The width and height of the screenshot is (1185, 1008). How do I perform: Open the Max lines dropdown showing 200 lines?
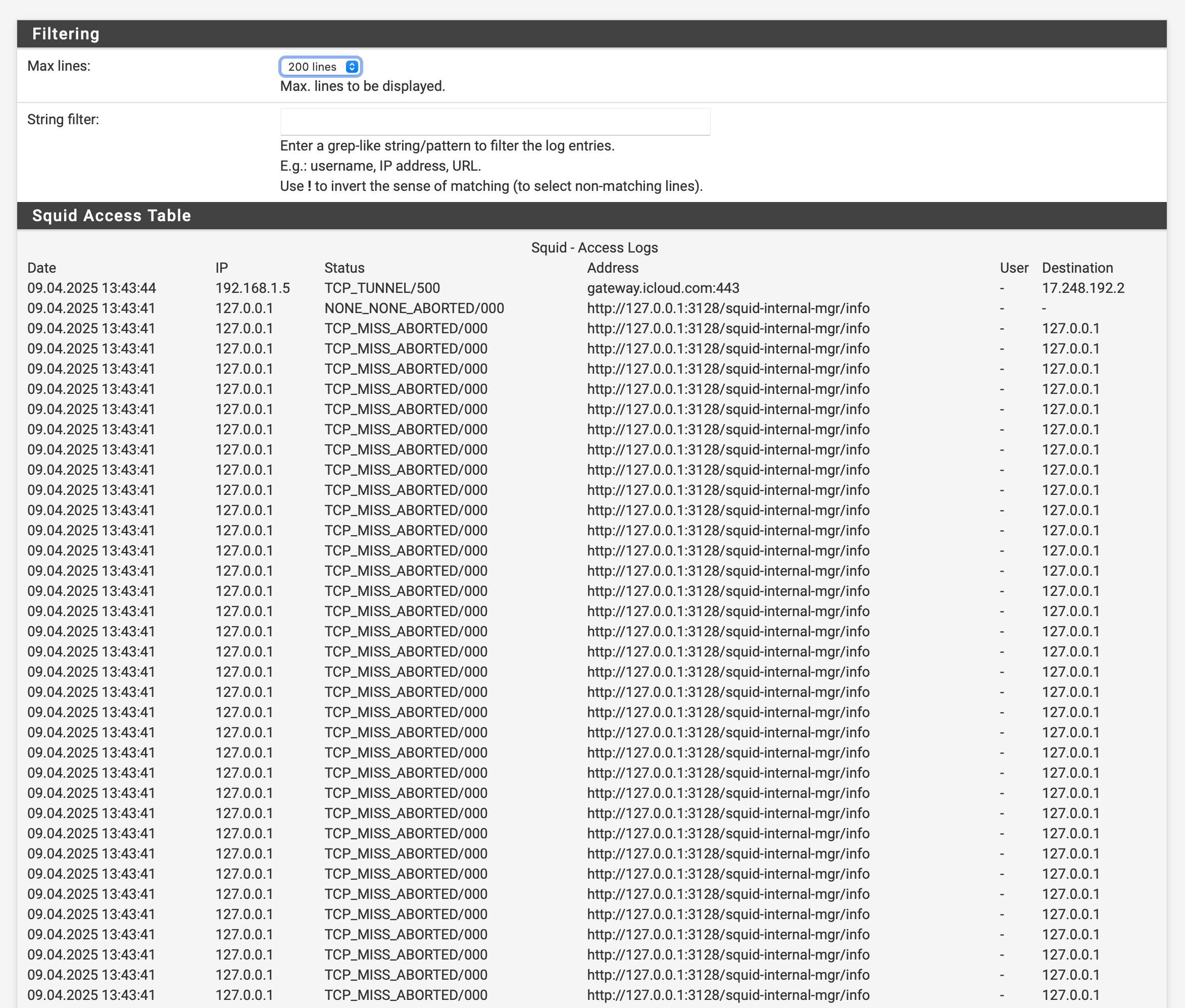point(320,67)
